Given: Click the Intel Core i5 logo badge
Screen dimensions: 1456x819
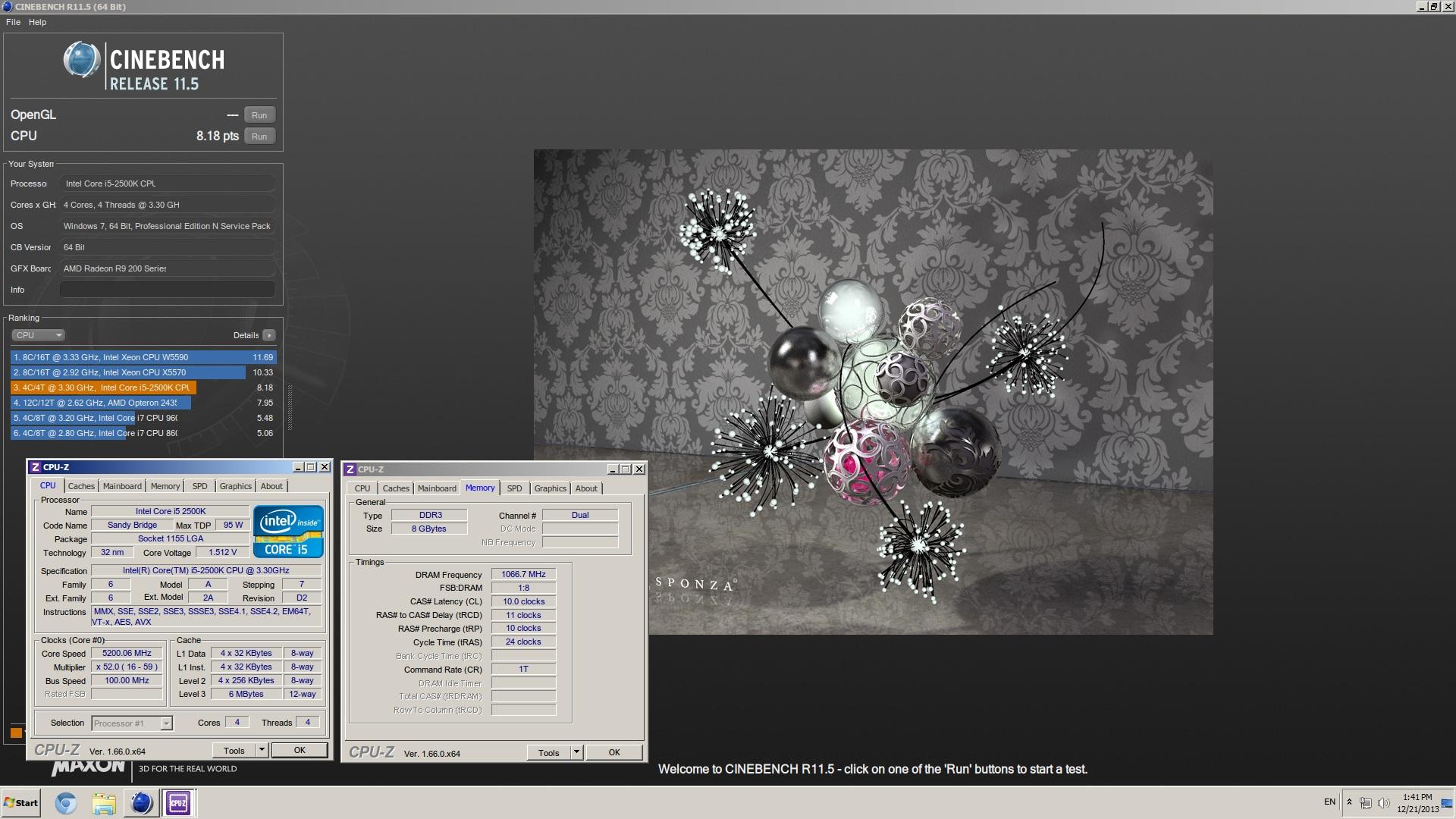Looking at the screenshot, I should point(288,532).
